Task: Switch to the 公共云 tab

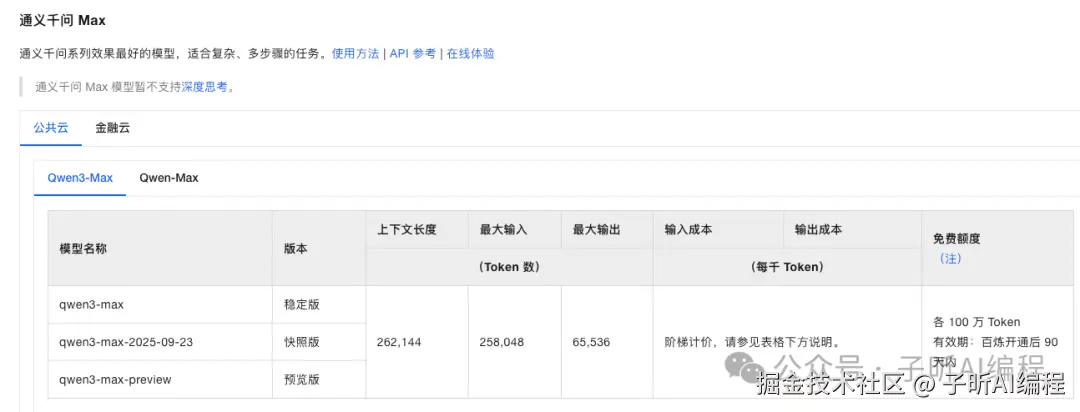Action: coord(50,128)
